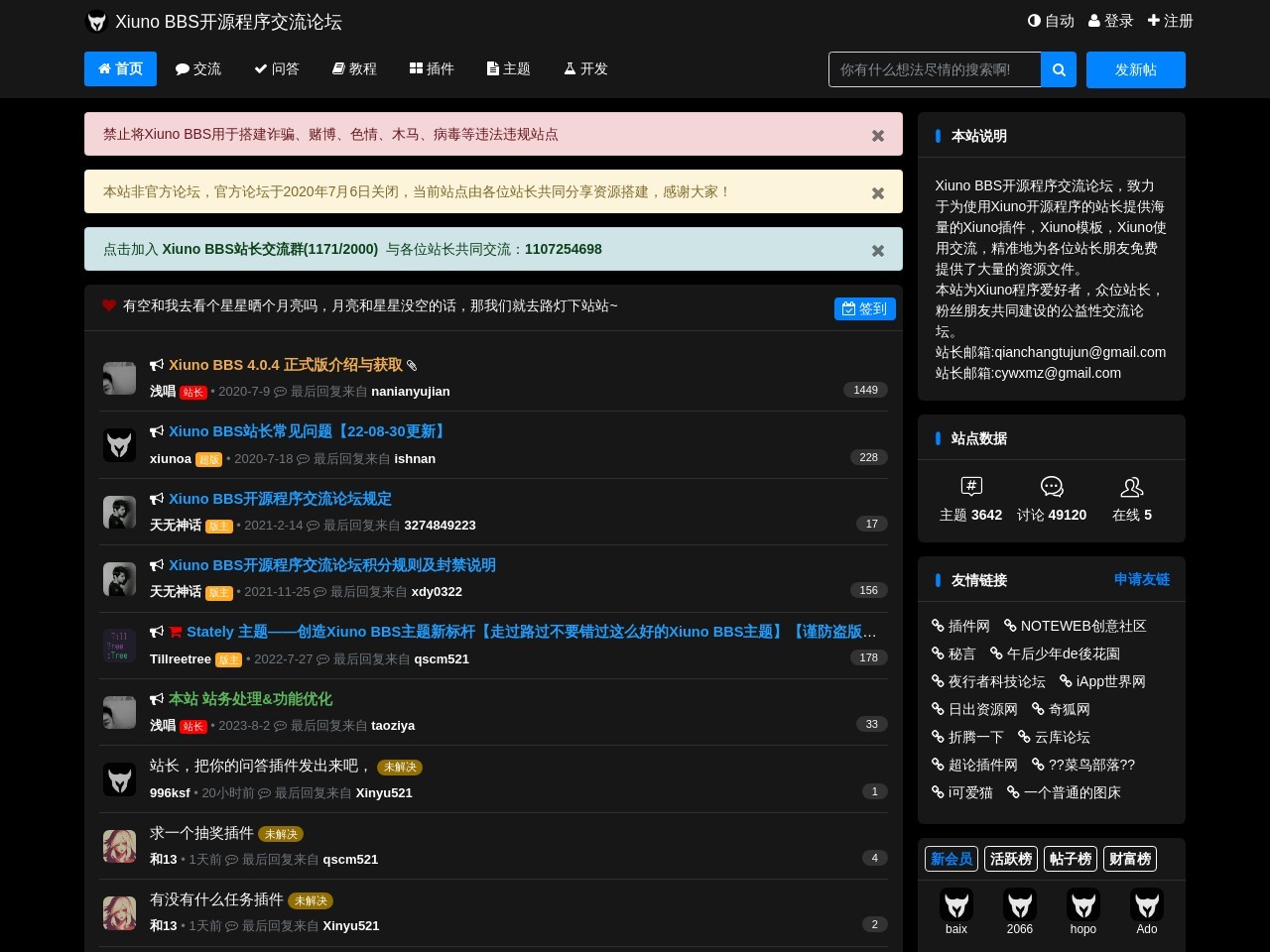Viewport: 1270px width, 952px height.
Task: Select the 活跃榜 tab
Action: 1011,859
